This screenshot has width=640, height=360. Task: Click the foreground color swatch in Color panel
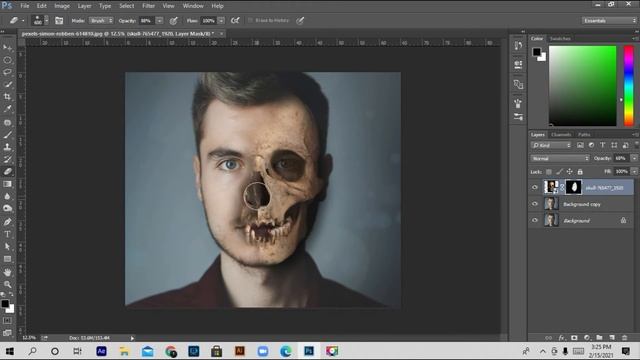coord(536,52)
